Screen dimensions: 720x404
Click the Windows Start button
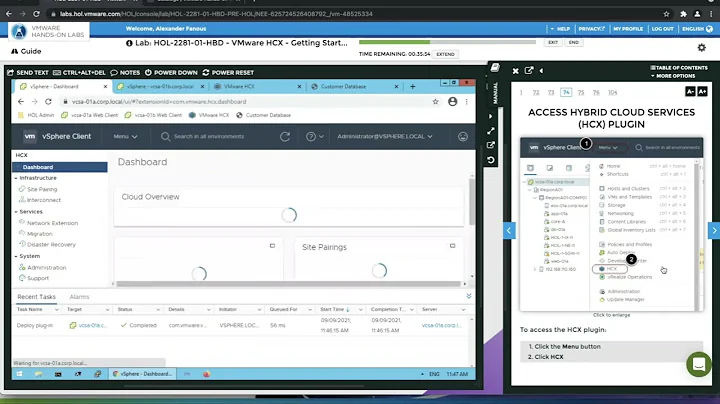pos(19,374)
